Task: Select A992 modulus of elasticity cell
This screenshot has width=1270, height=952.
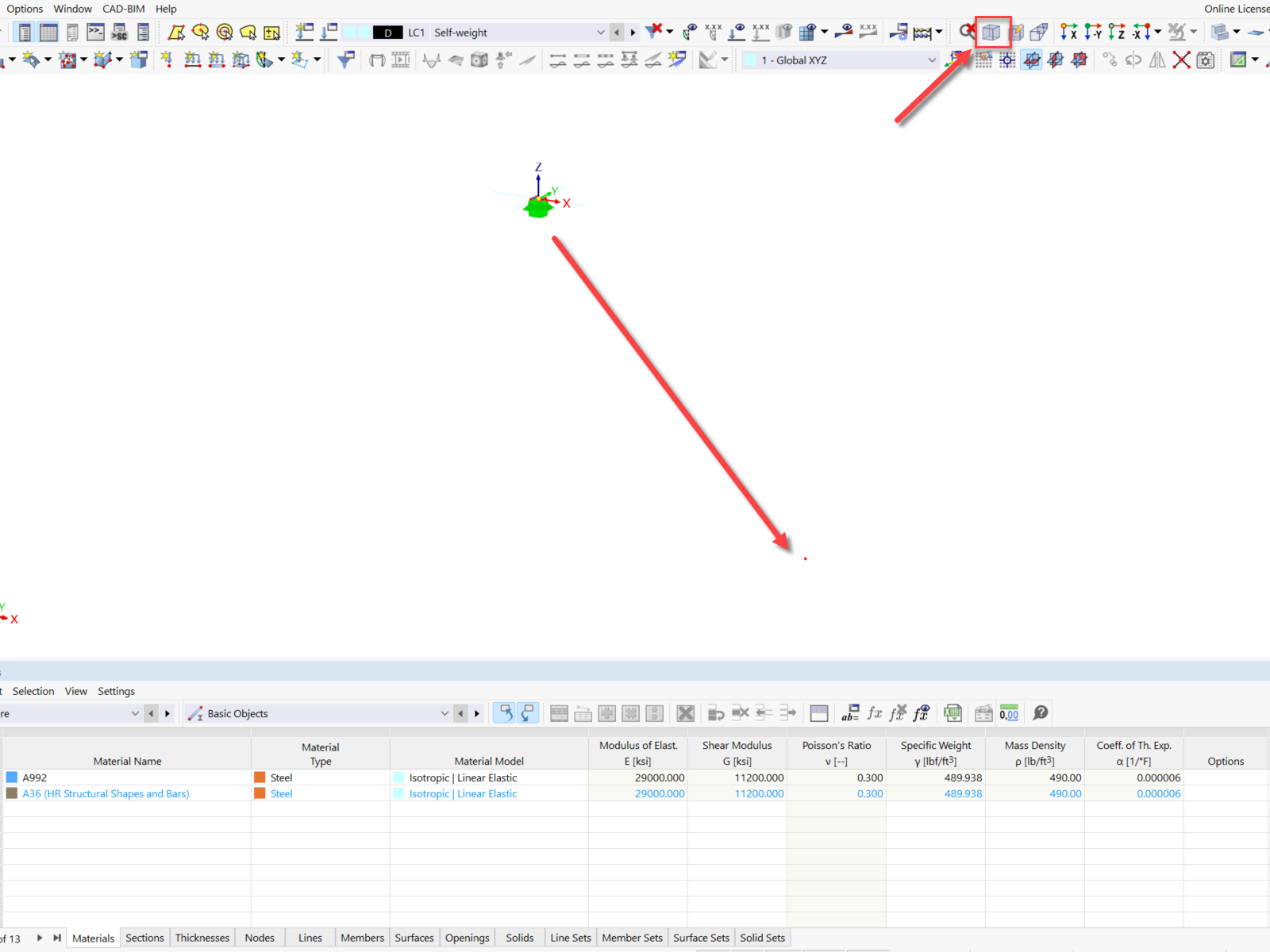Action: coord(638,777)
